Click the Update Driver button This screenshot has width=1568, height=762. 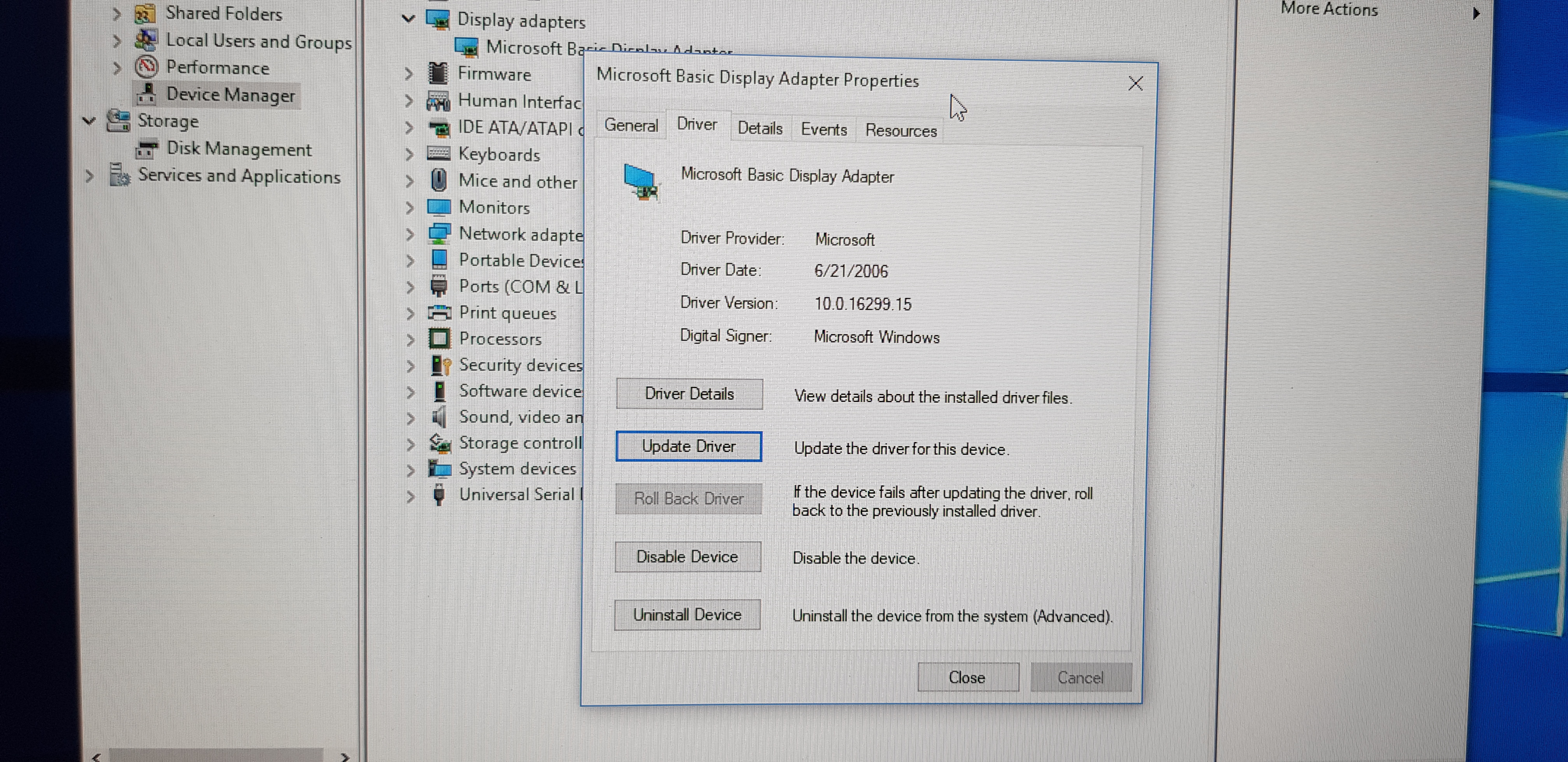[x=688, y=447]
